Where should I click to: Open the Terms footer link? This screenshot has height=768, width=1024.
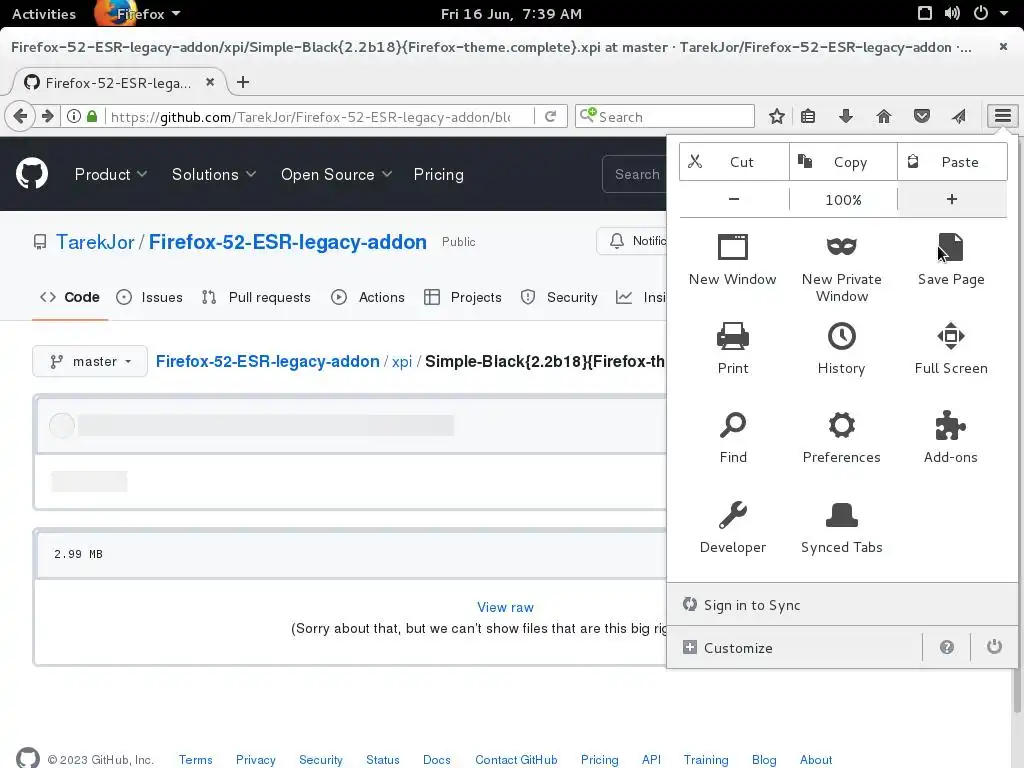(195, 760)
